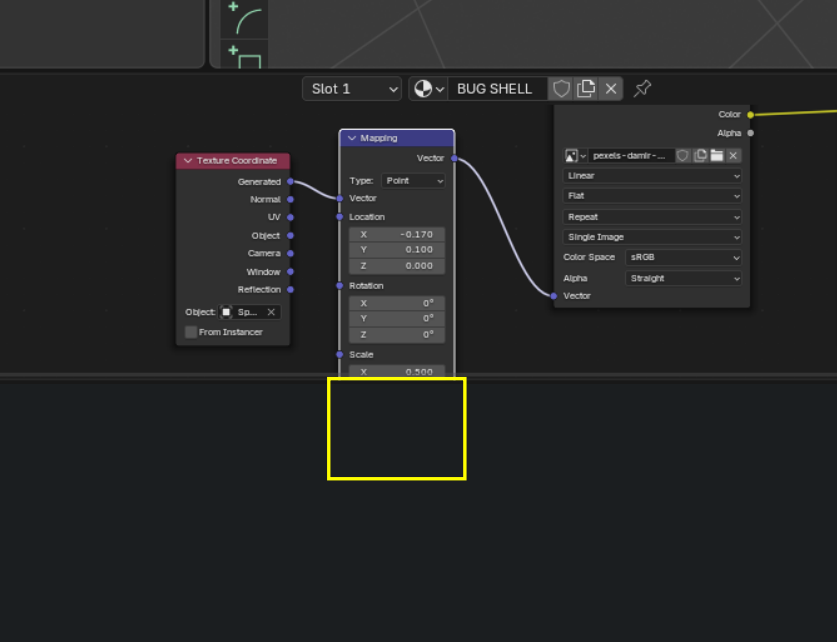The width and height of the screenshot is (837, 642).
Task: Click Location Z value 0.000
Action: coord(397,266)
